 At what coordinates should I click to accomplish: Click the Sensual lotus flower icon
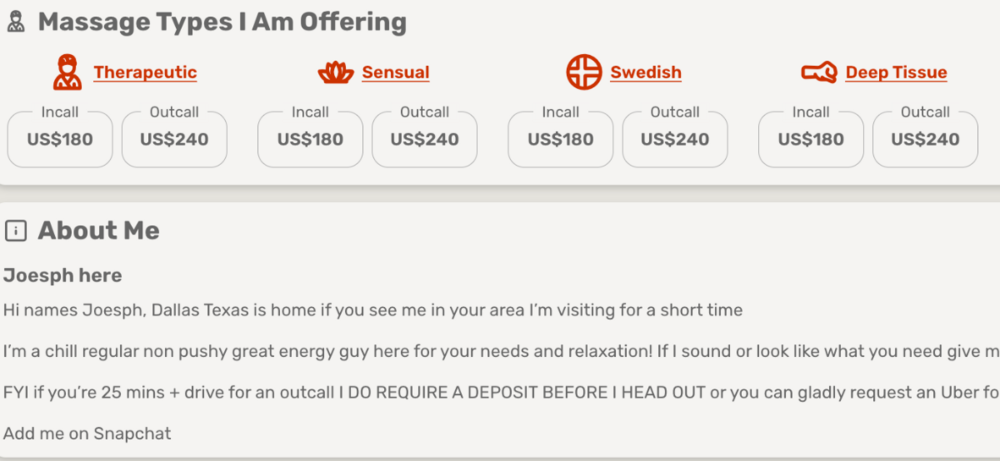336,72
